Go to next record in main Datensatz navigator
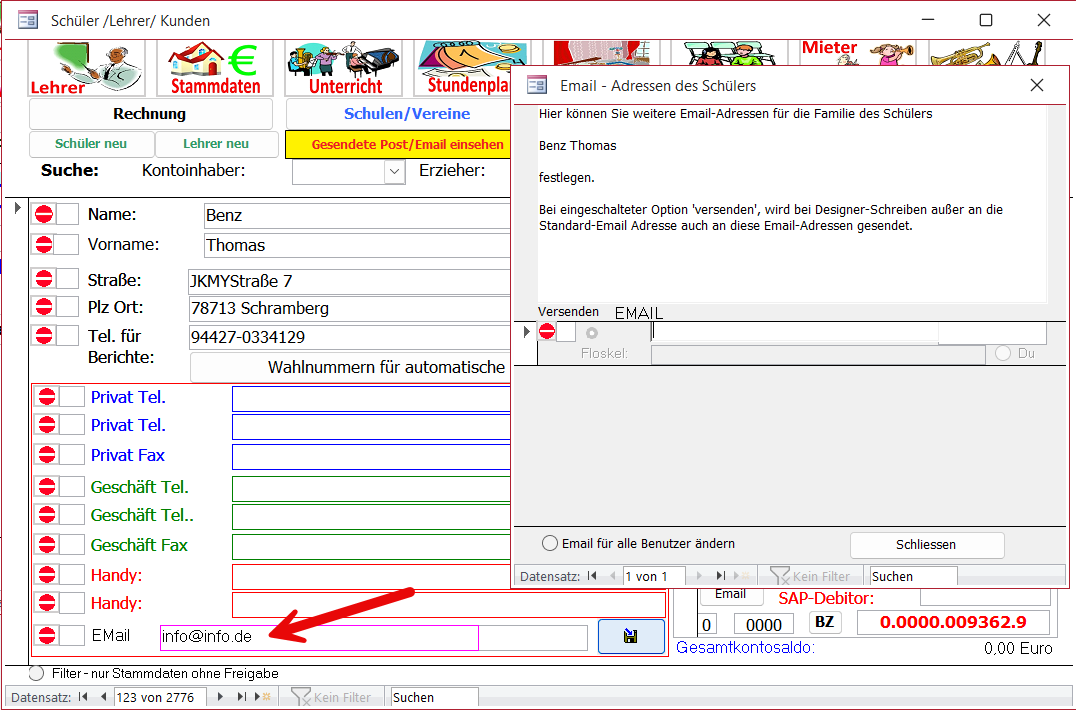 (220, 697)
